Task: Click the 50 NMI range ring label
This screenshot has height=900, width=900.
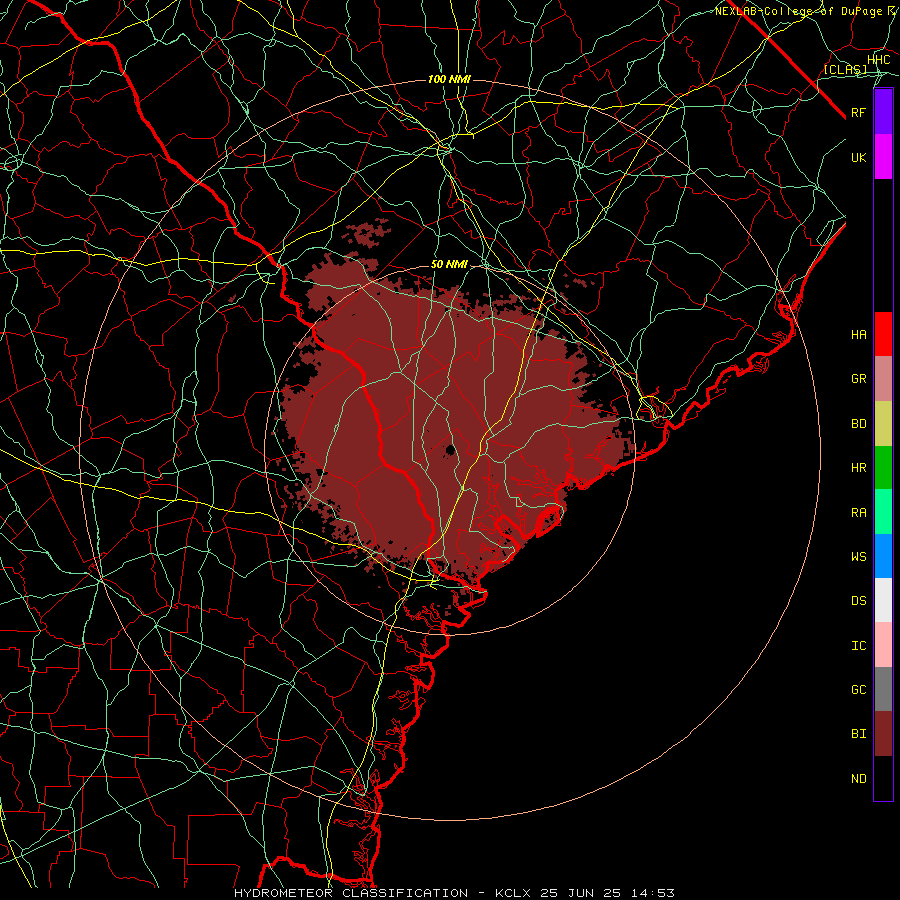Action: pos(449,265)
